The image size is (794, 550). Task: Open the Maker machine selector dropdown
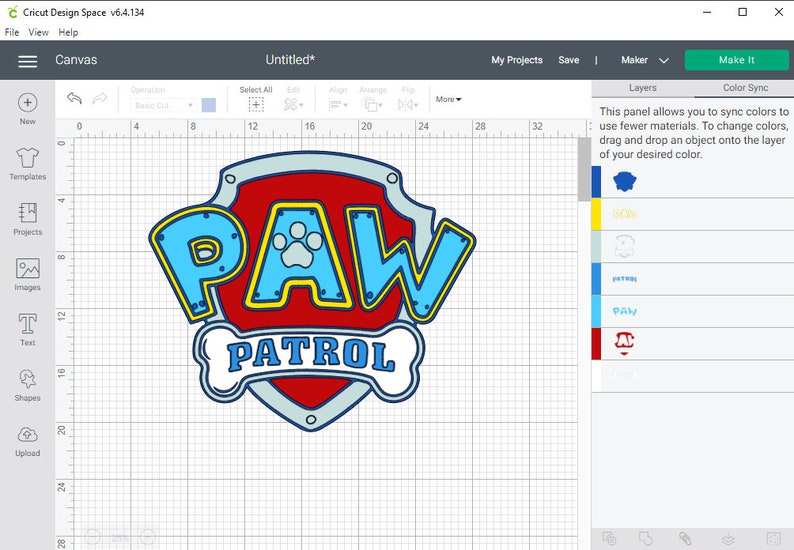click(x=645, y=60)
